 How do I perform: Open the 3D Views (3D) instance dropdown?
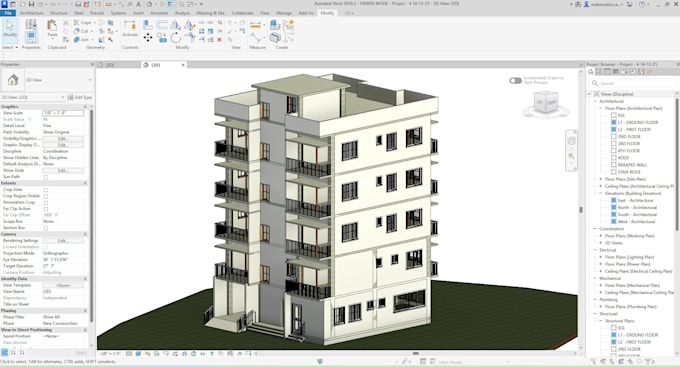pos(63,97)
